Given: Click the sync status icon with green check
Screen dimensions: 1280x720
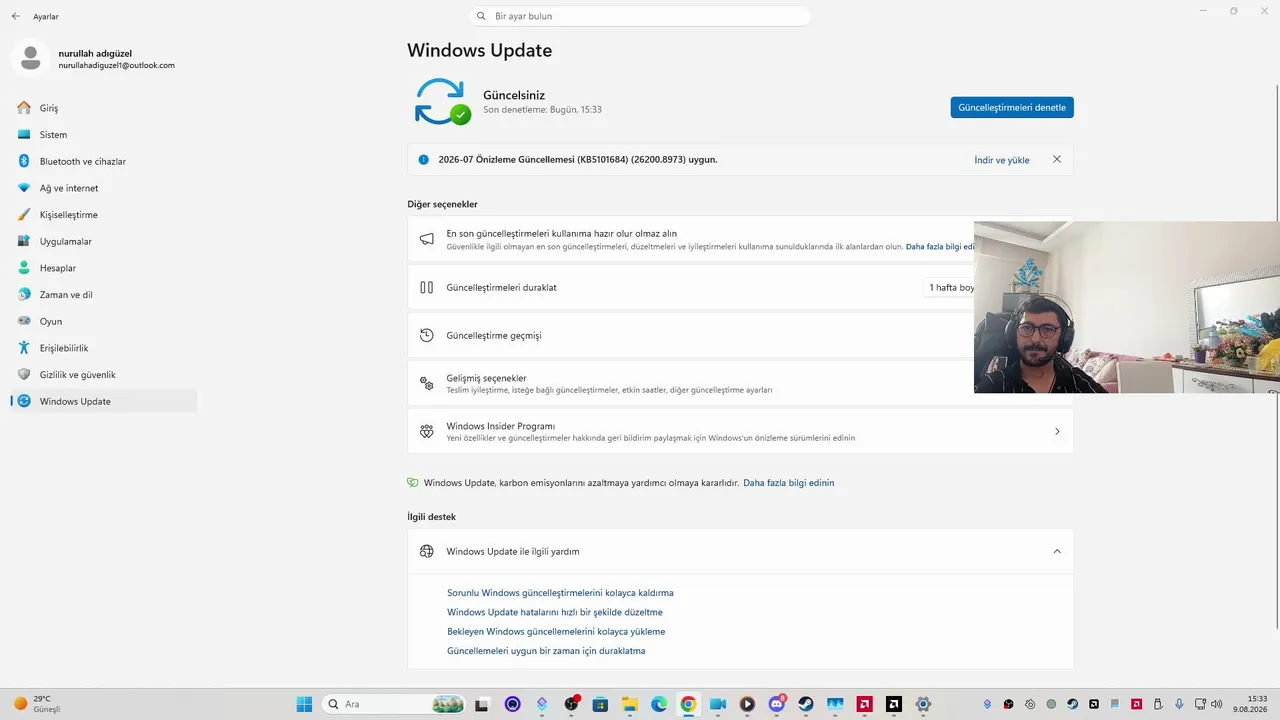Looking at the screenshot, I should click(x=442, y=101).
